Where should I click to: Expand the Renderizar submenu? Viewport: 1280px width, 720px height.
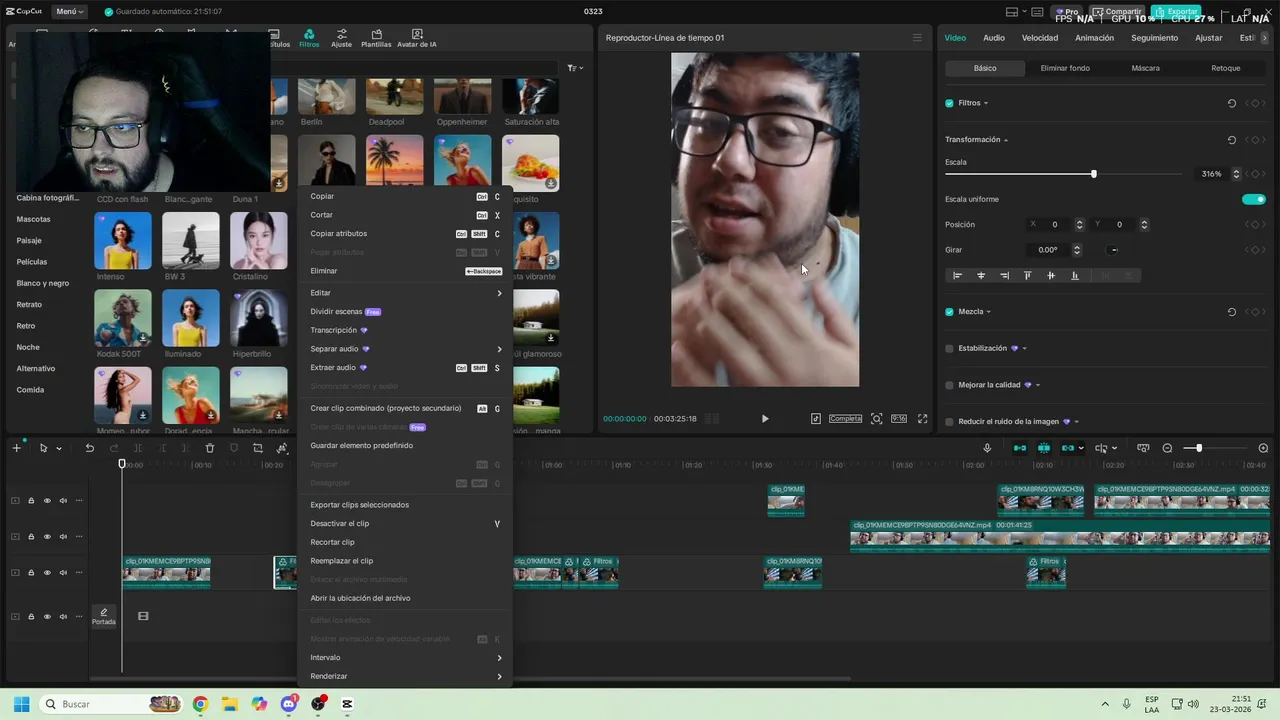[x=406, y=677]
